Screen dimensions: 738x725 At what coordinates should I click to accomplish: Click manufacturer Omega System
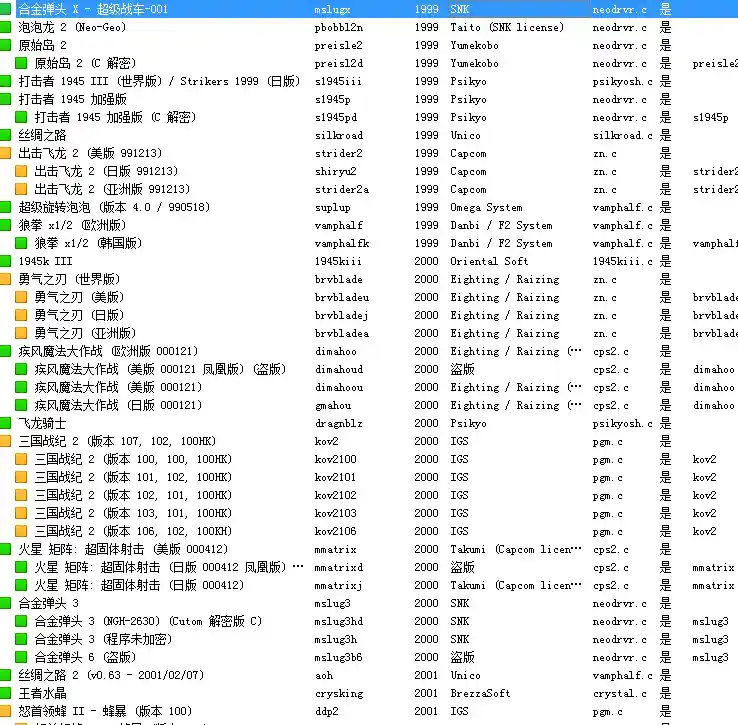click(486, 208)
